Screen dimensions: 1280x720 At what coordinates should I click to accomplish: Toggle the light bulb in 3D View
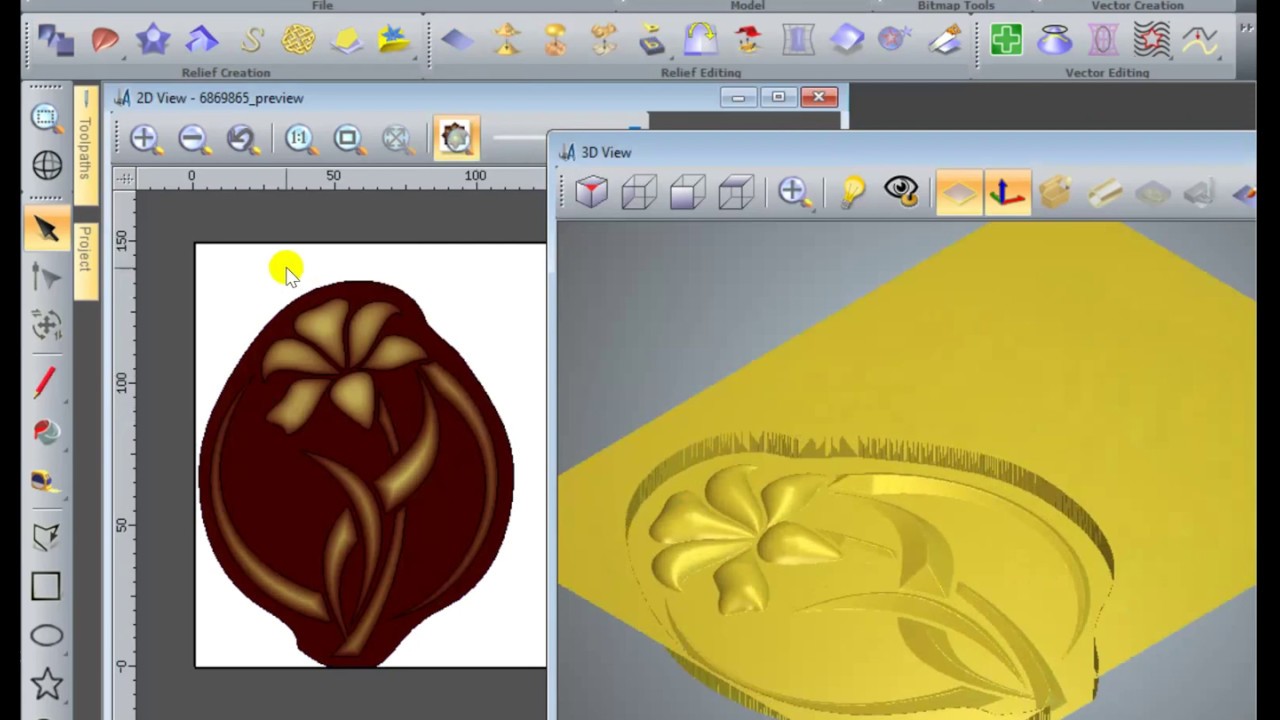point(853,192)
